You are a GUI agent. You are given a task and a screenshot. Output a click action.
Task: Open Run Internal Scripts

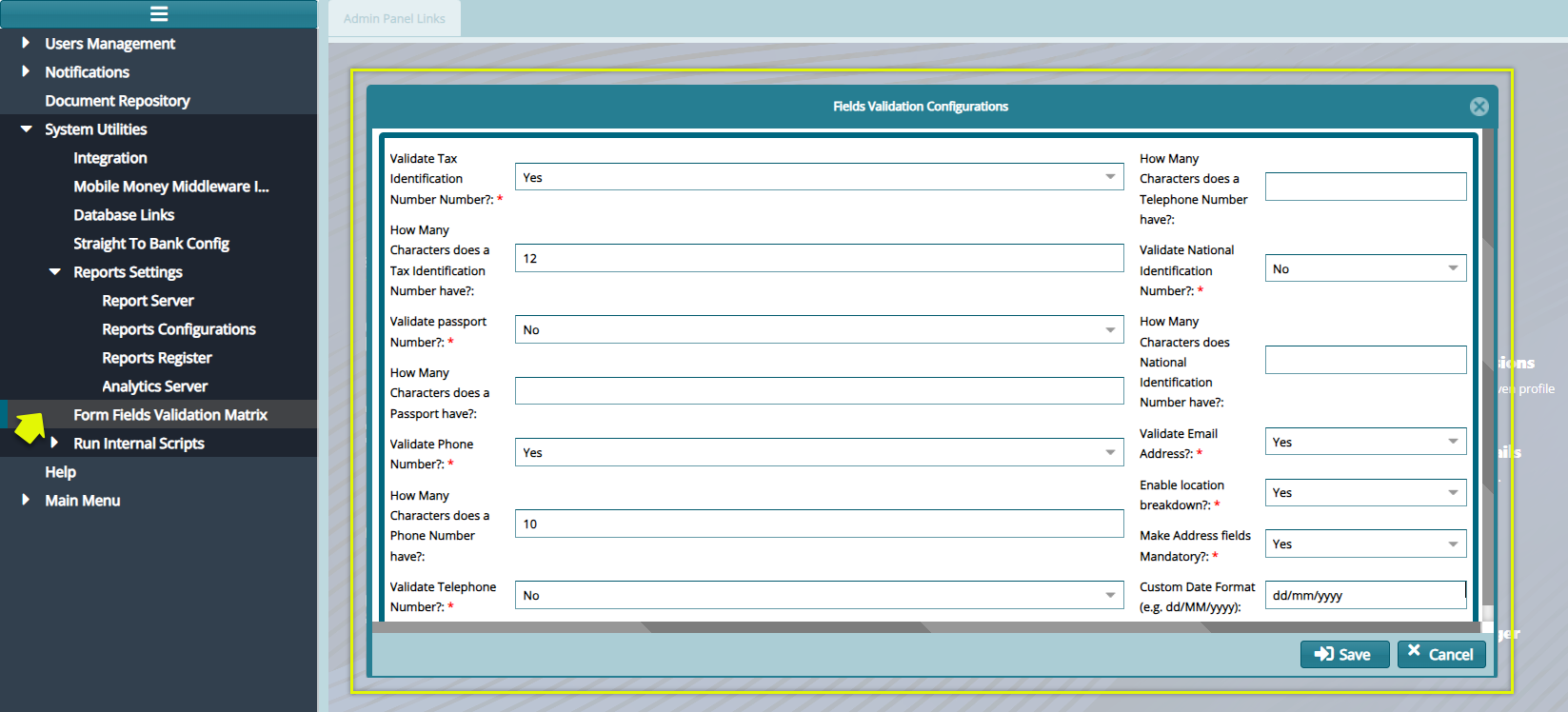[139, 444]
